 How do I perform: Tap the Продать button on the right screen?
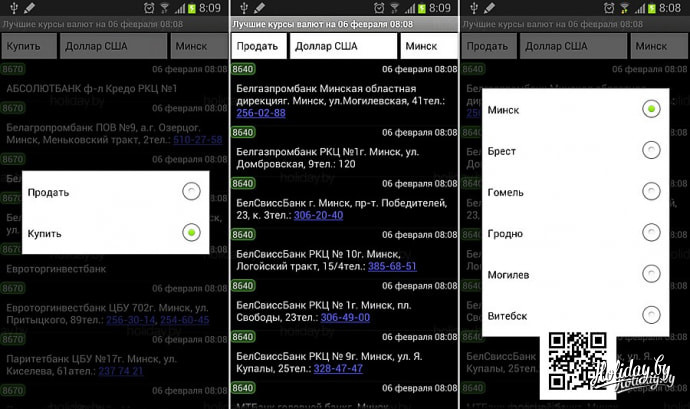pos(487,46)
